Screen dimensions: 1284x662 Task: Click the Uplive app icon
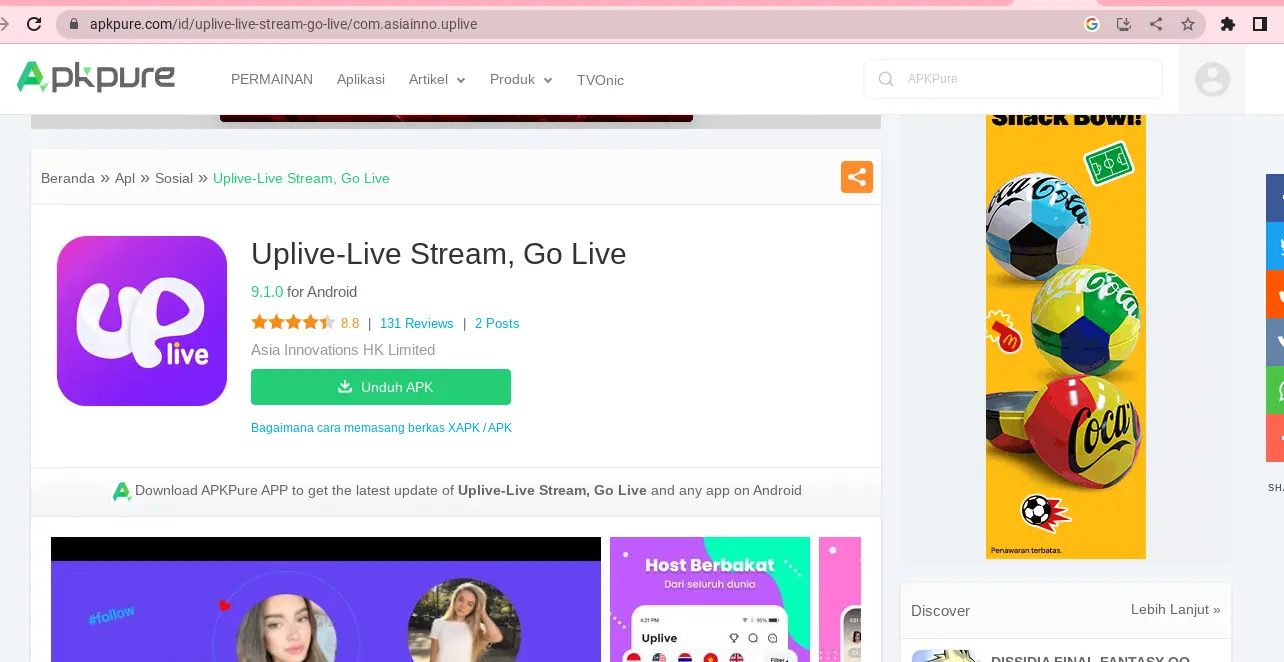142,321
